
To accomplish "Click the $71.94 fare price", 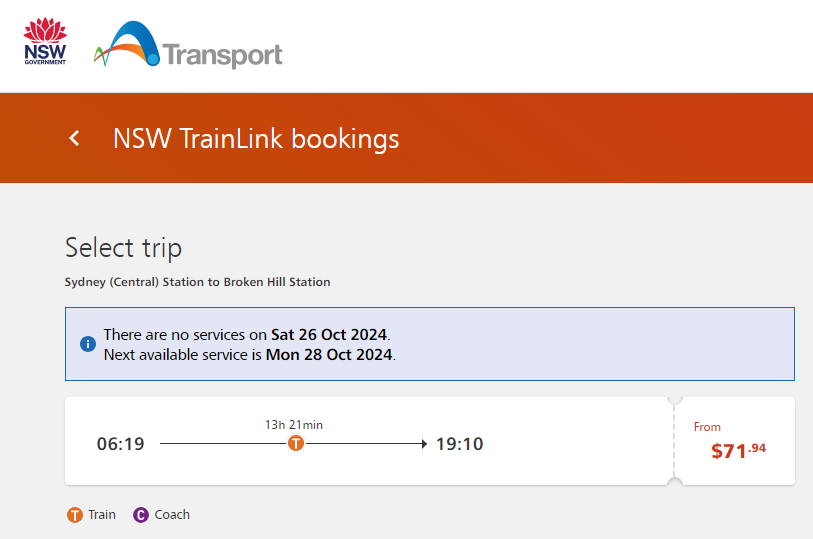I will (x=738, y=450).
